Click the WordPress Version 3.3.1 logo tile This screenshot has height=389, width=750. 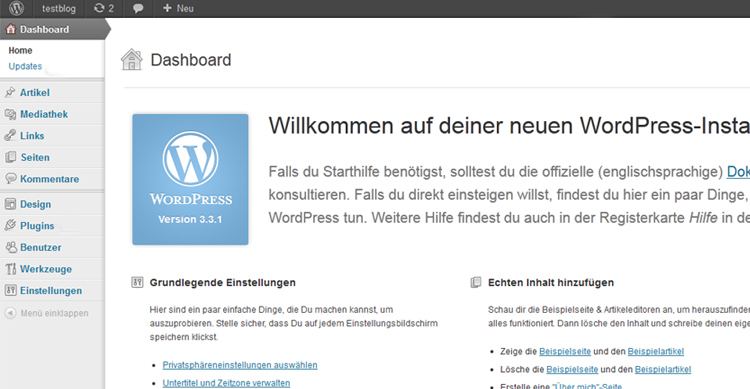[x=190, y=179]
